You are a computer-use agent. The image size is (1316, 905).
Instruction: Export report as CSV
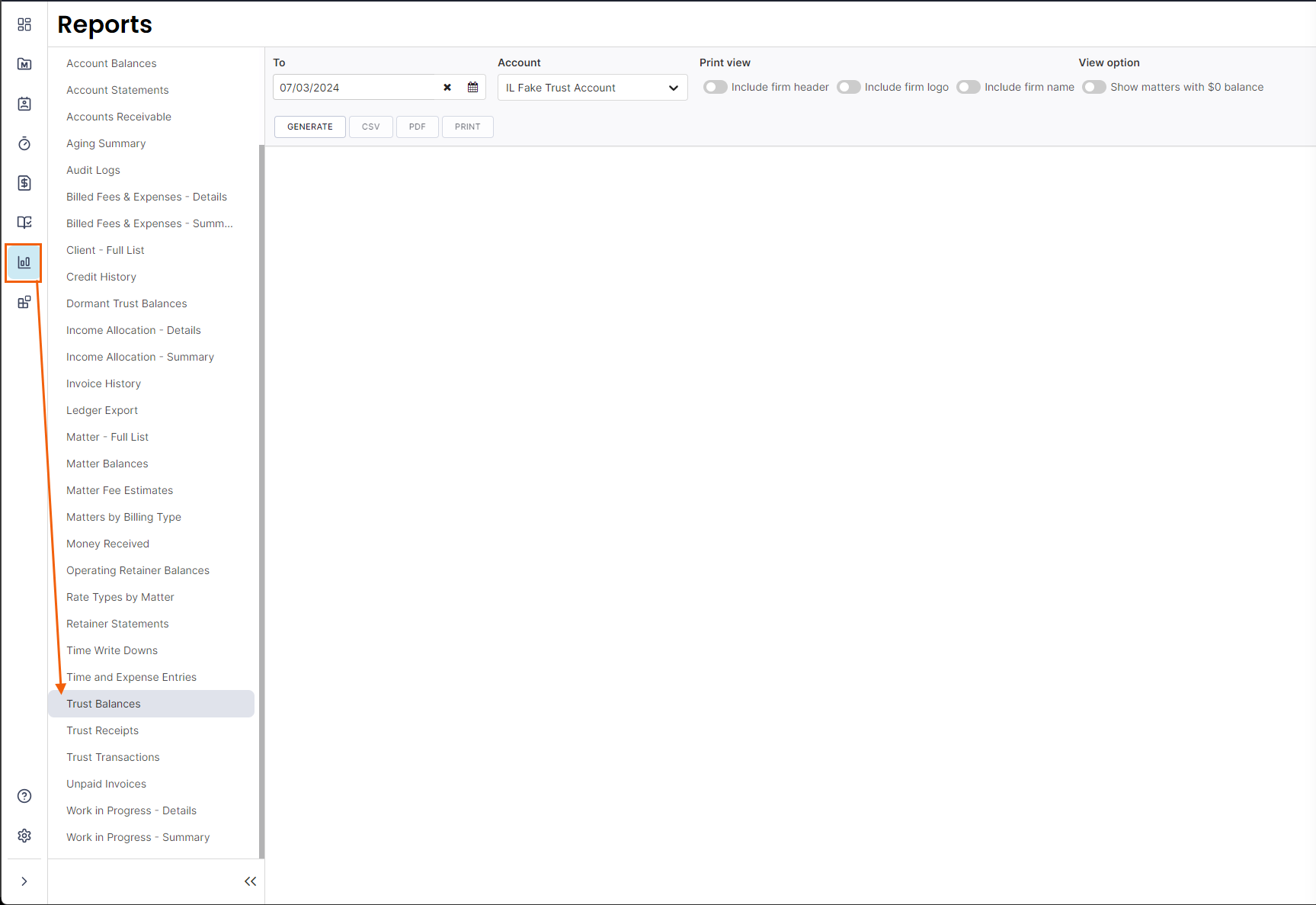pyautogui.click(x=371, y=127)
